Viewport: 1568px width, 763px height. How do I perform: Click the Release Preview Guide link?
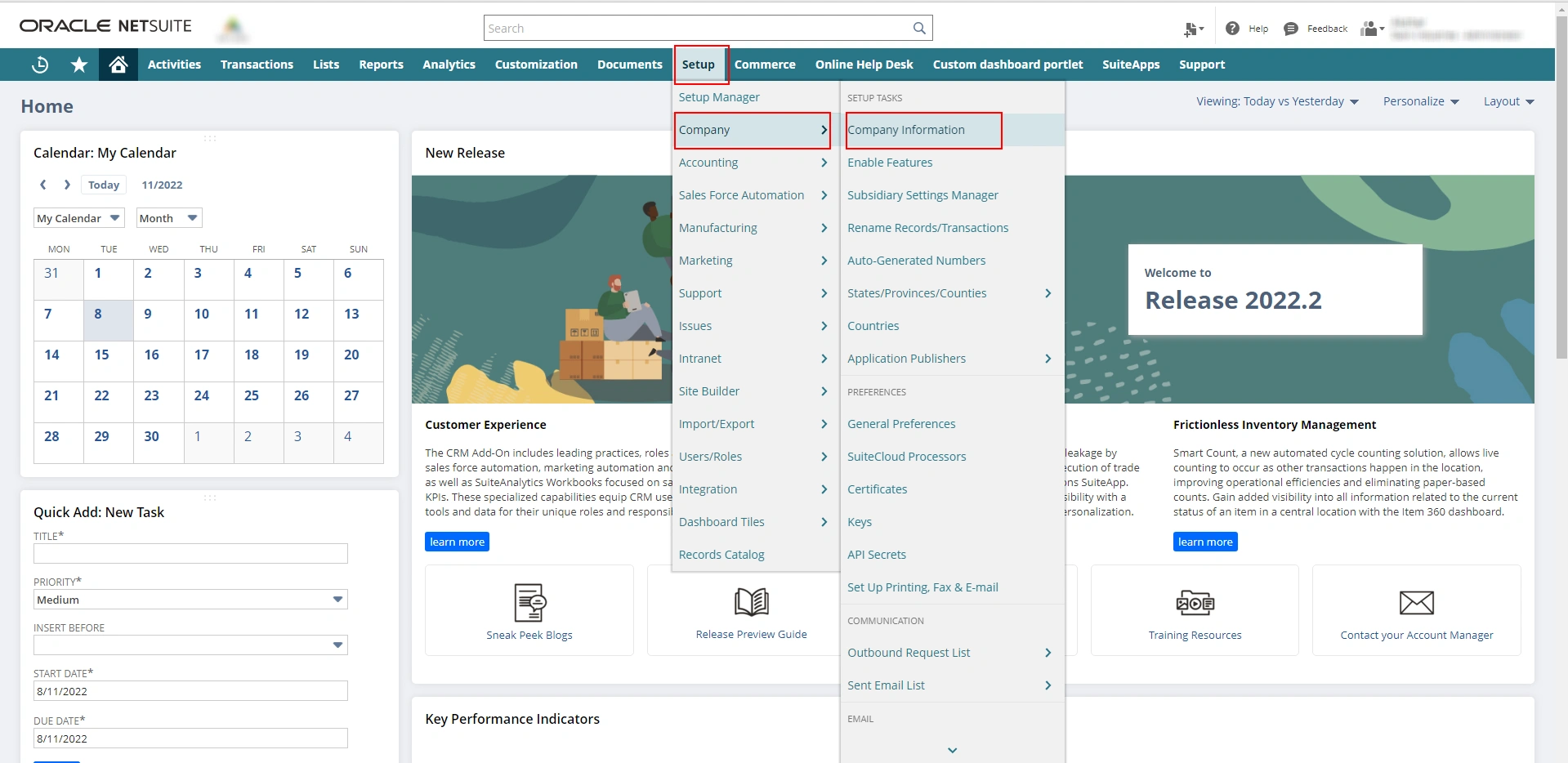(x=751, y=634)
